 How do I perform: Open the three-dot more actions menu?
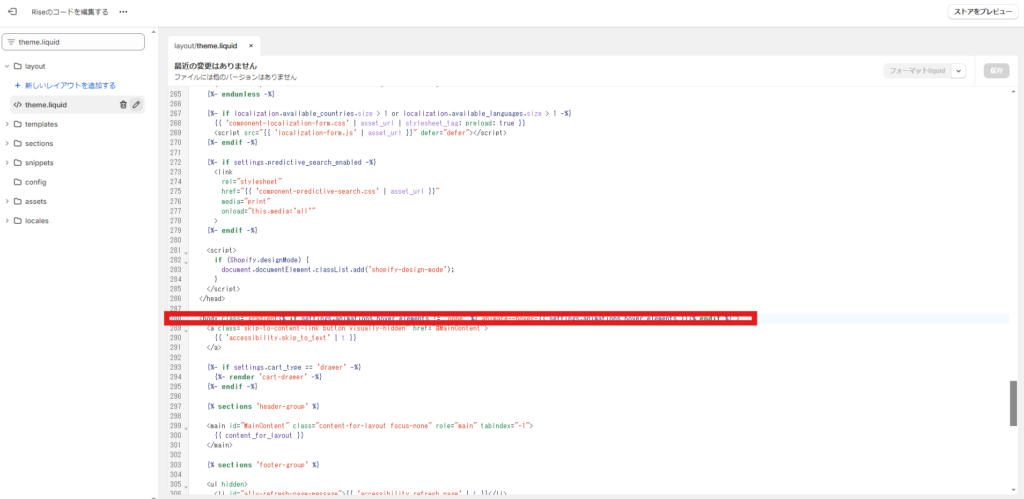(x=123, y=12)
